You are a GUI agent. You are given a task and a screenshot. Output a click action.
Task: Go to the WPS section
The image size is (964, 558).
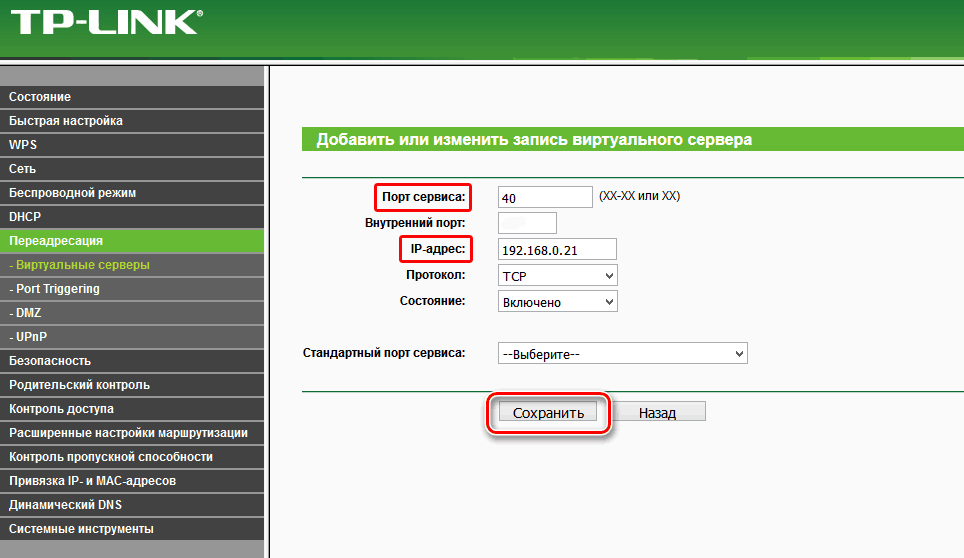tap(132, 145)
